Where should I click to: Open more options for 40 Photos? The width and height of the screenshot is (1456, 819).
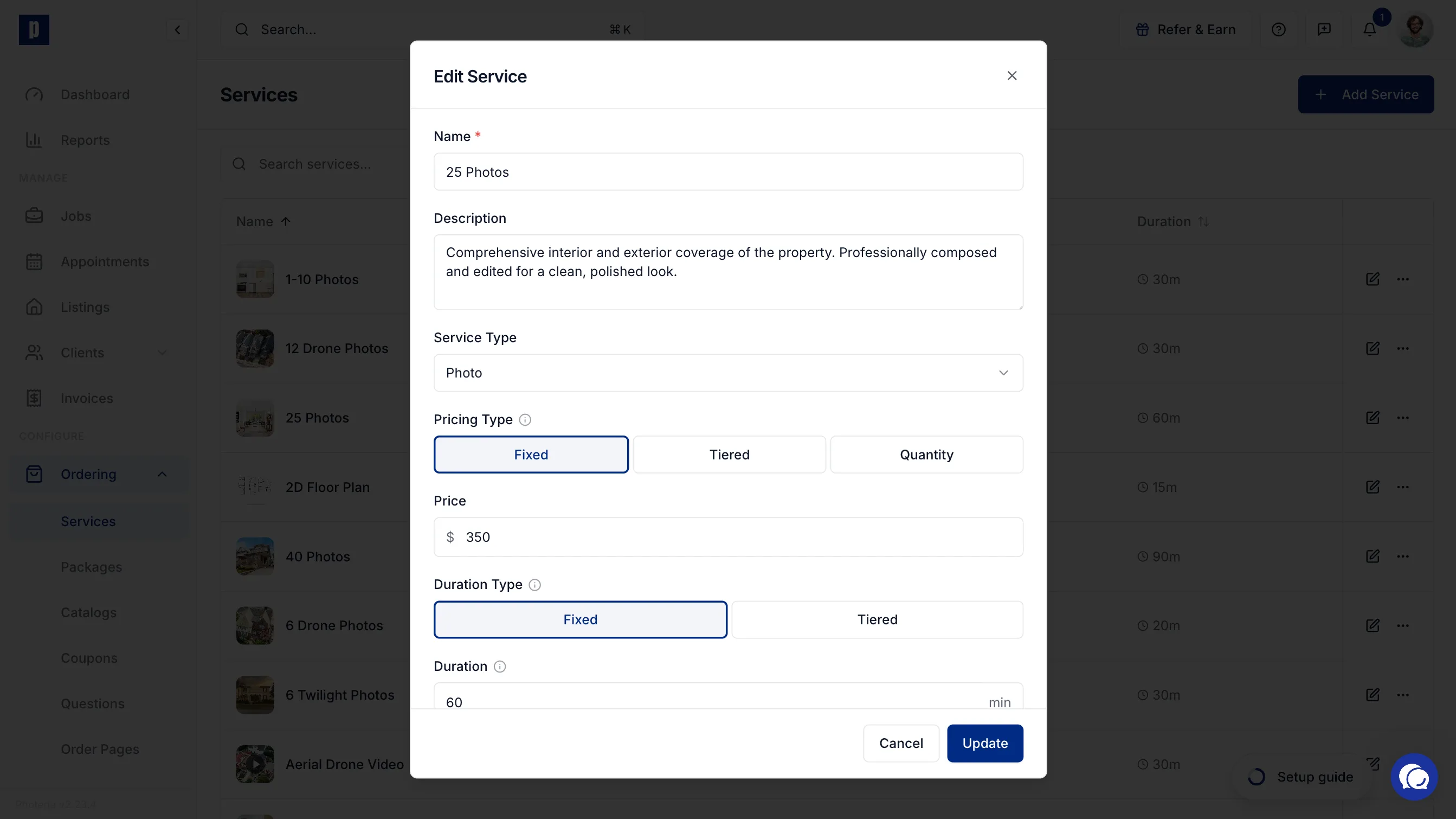click(1403, 556)
